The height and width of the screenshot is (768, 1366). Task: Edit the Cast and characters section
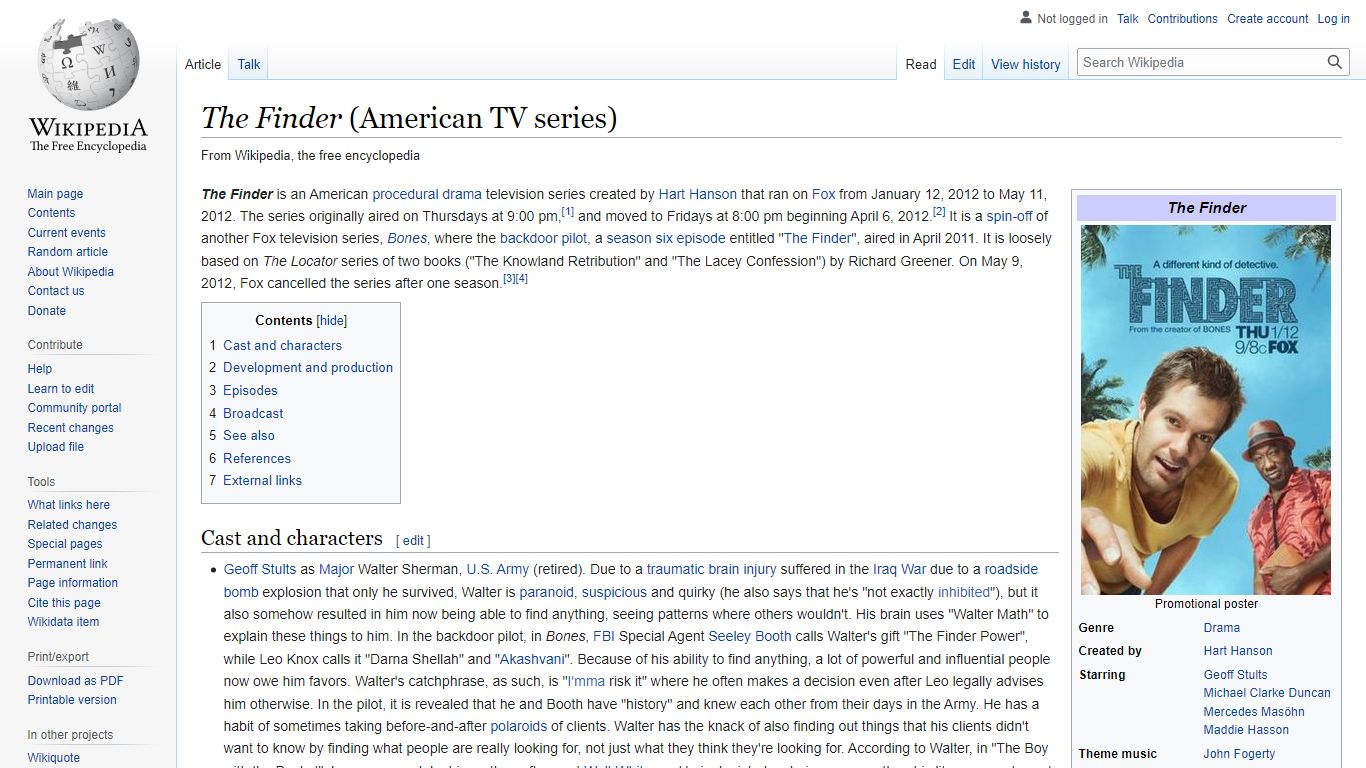click(413, 540)
